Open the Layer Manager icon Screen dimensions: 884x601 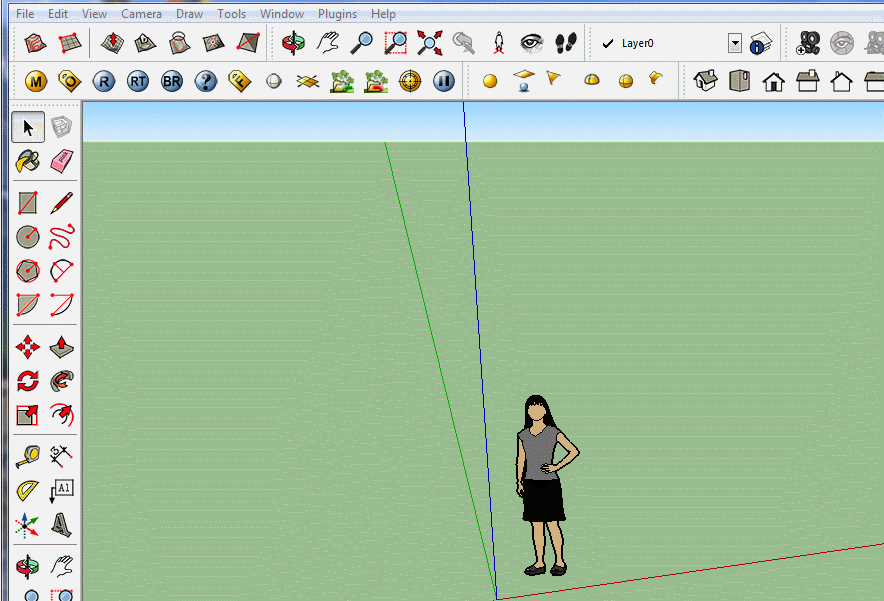[x=761, y=43]
